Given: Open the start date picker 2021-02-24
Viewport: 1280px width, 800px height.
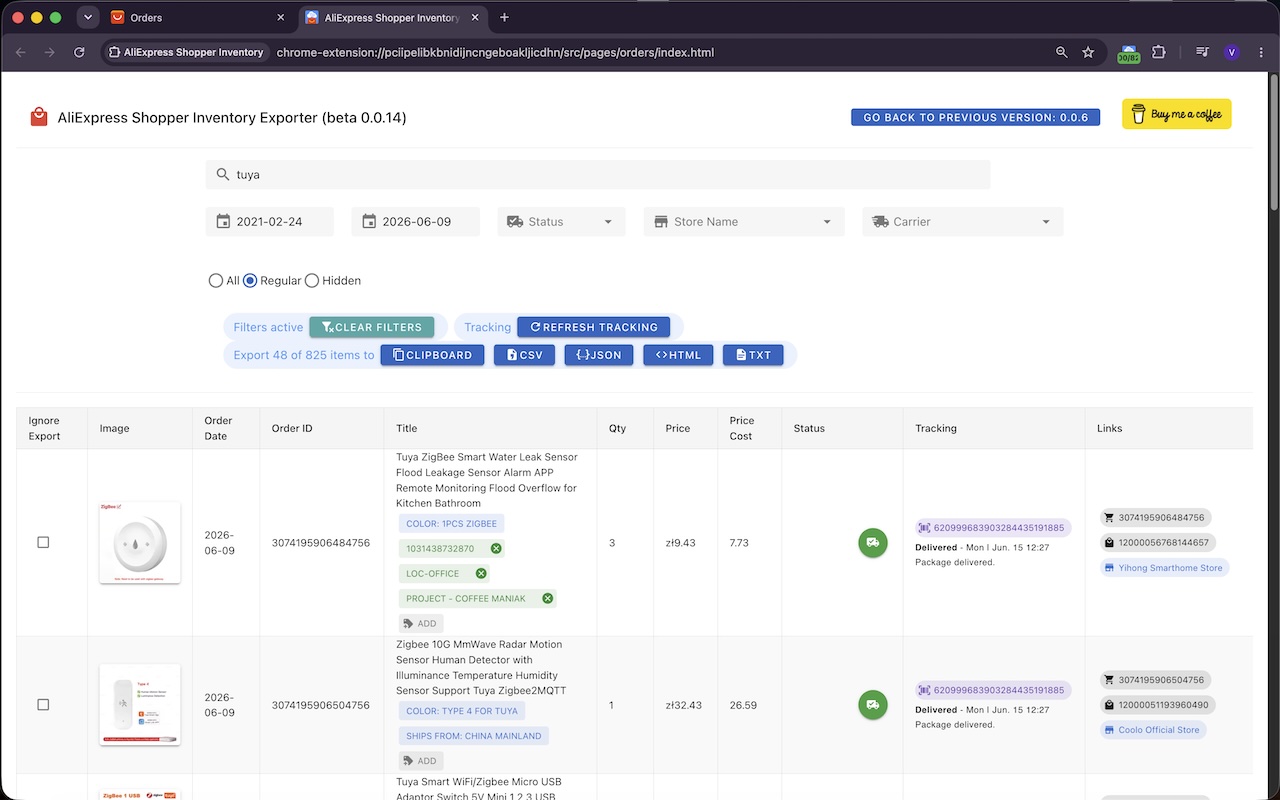Looking at the screenshot, I should click(270, 222).
